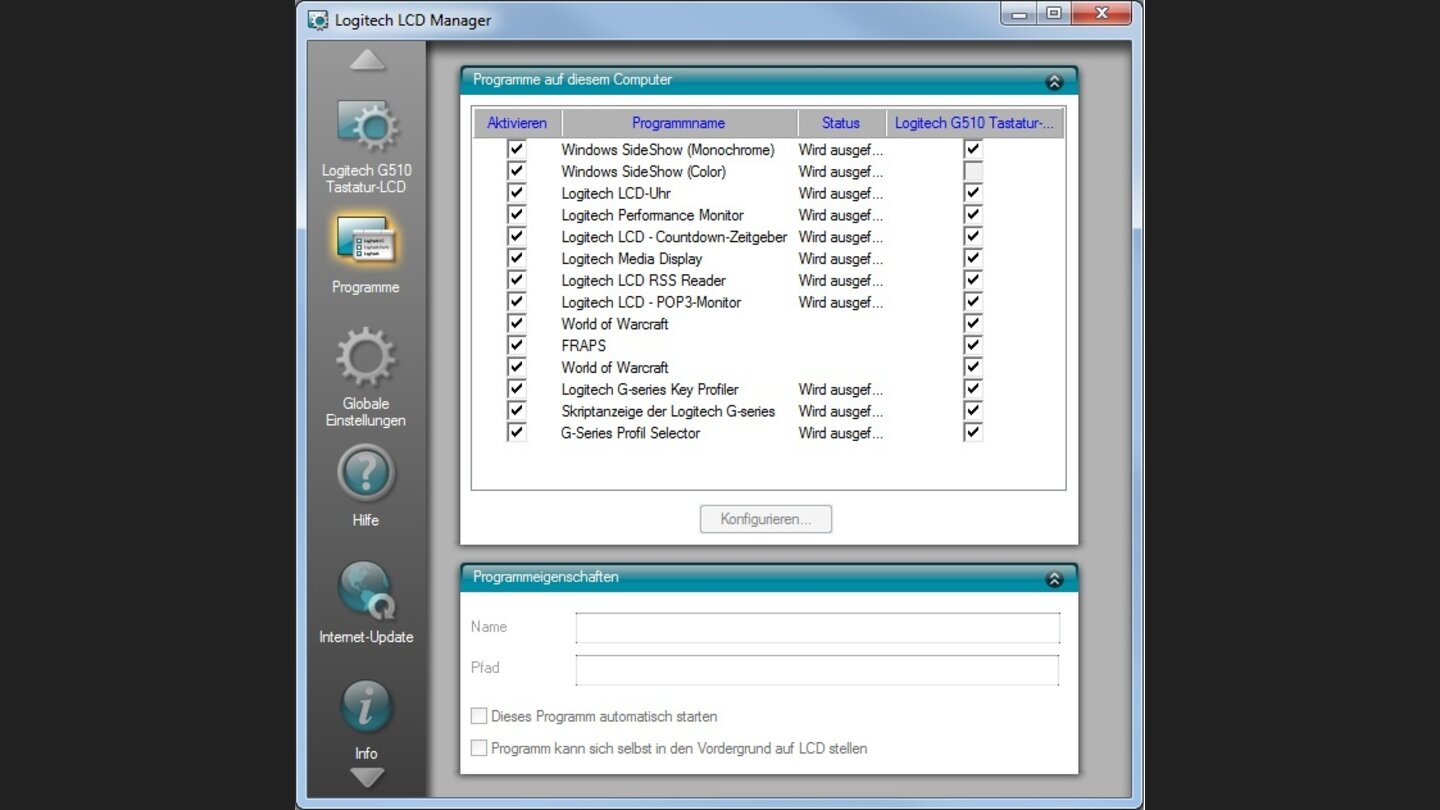The image size is (1440, 810).
Task: Toggle Aktivieren for FRAPS
Action: pos(516,345)
